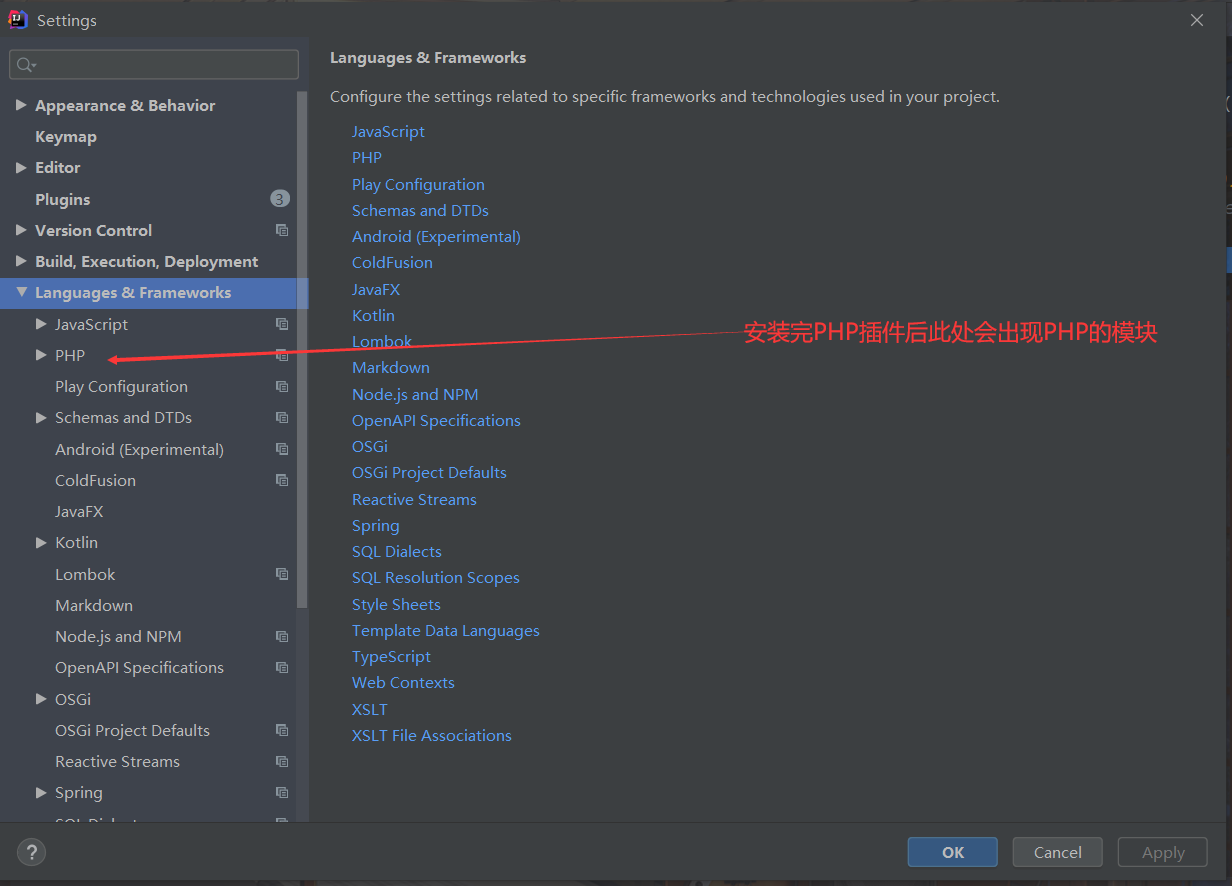Viewport: 1232px width, 886px height.
Task: Open the Template Data Languages link
Action: tap(446, 630)
